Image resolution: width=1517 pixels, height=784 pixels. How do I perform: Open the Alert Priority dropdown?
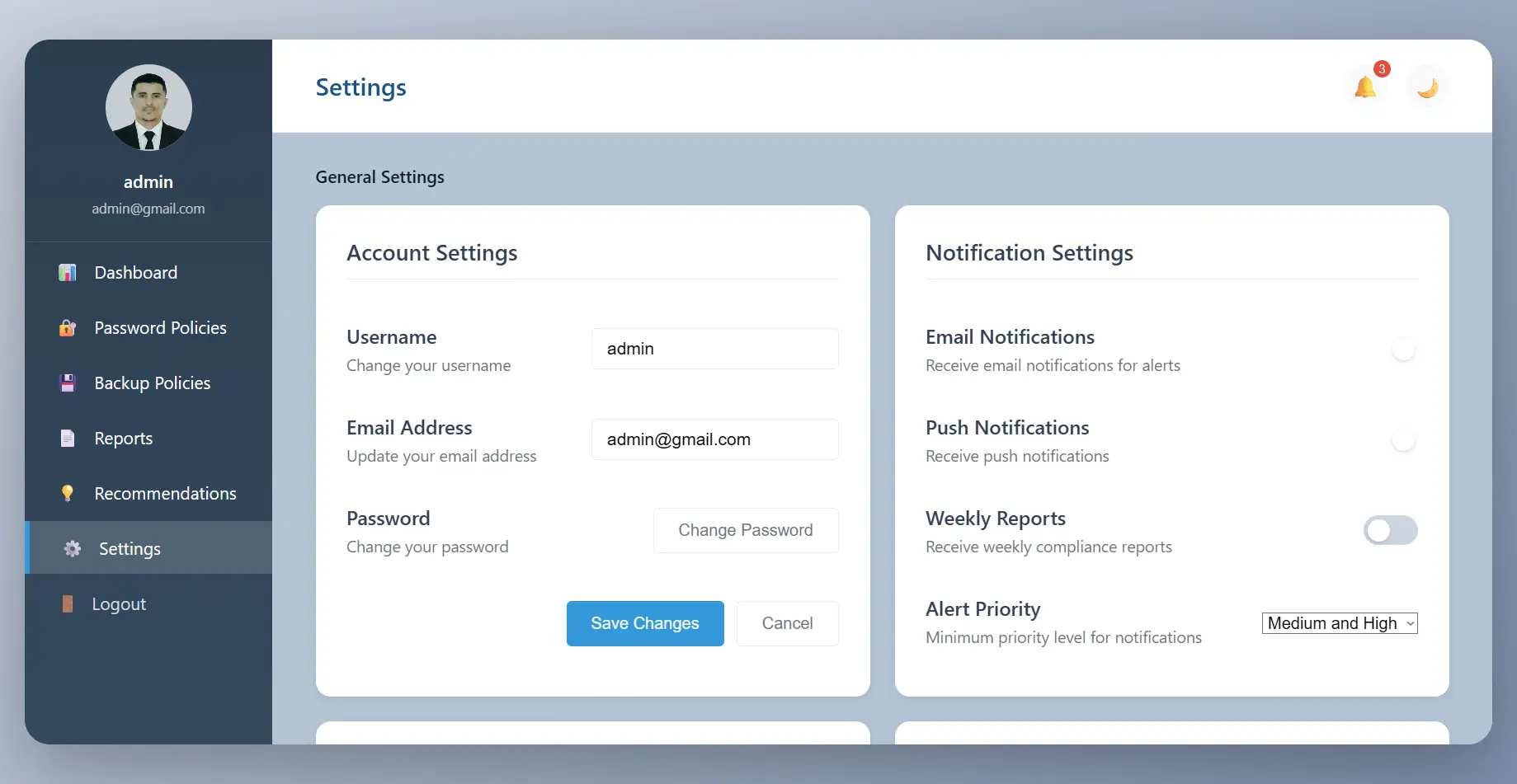pyautogui.click(x=1339, y=623)
